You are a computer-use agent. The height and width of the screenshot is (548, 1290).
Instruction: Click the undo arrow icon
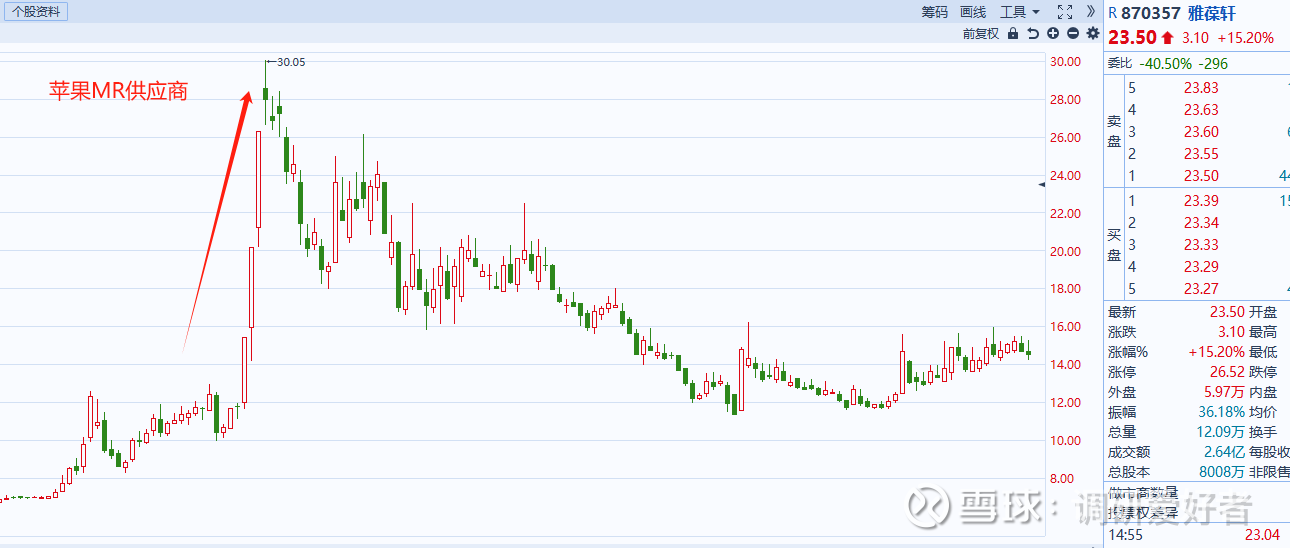[x=1033, y=33]
